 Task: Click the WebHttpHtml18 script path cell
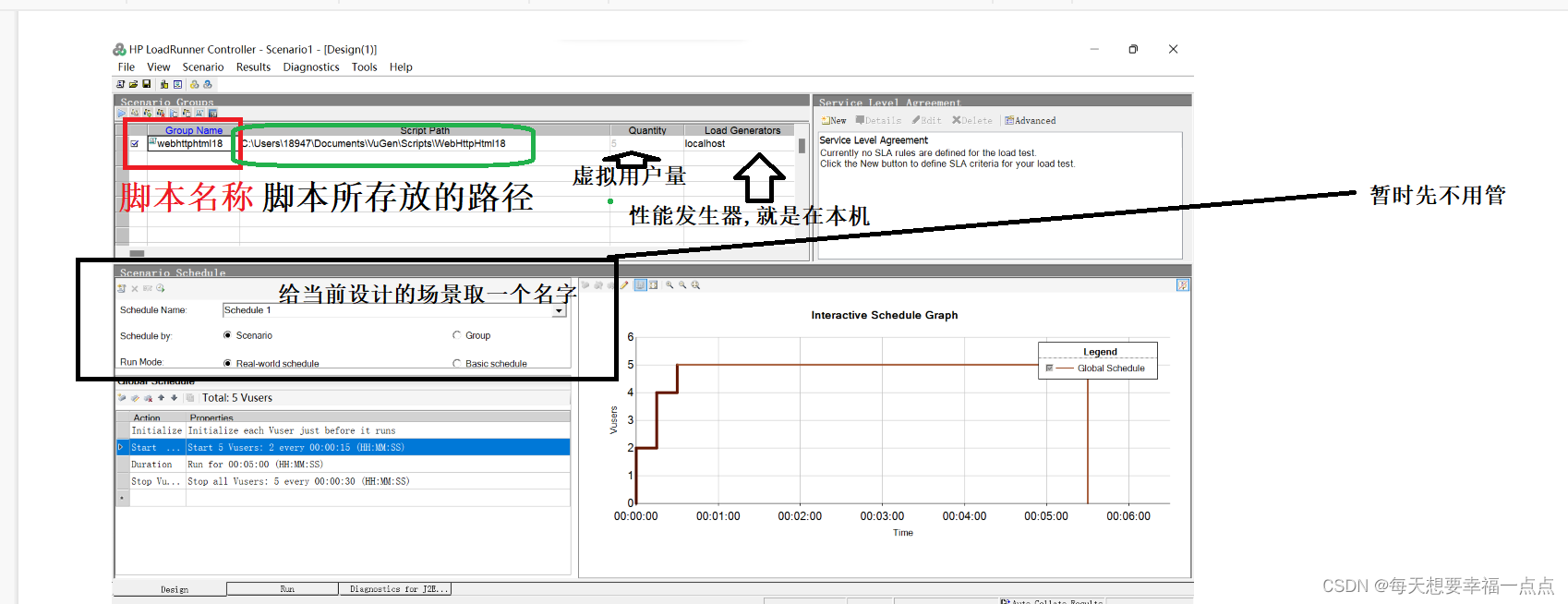pyautogui.click(x=425, y=144)
